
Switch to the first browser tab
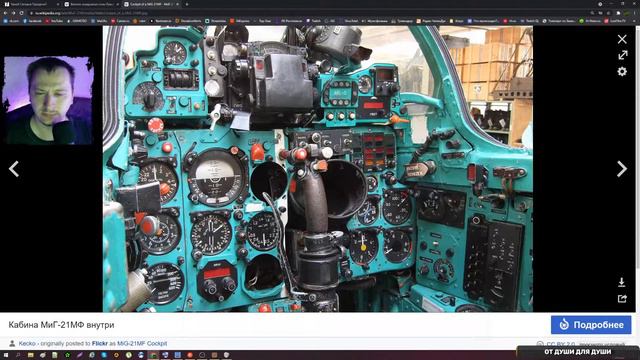click(x=31, y=4)
